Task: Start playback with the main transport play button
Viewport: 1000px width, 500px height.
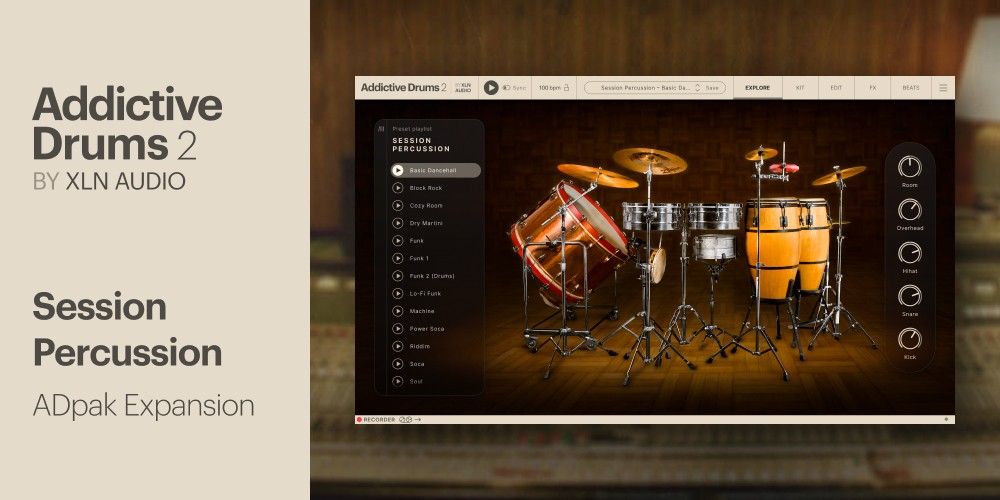Action: 490,88
